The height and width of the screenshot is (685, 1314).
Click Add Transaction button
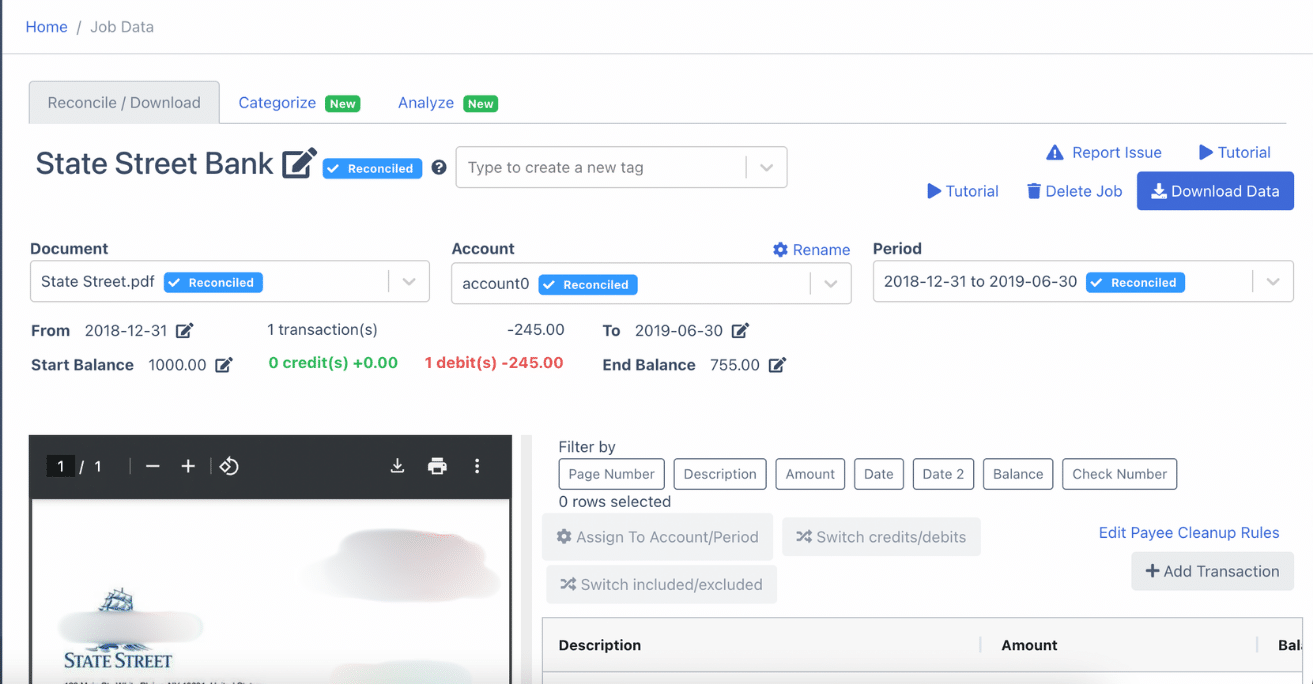tap(1212, 571)
